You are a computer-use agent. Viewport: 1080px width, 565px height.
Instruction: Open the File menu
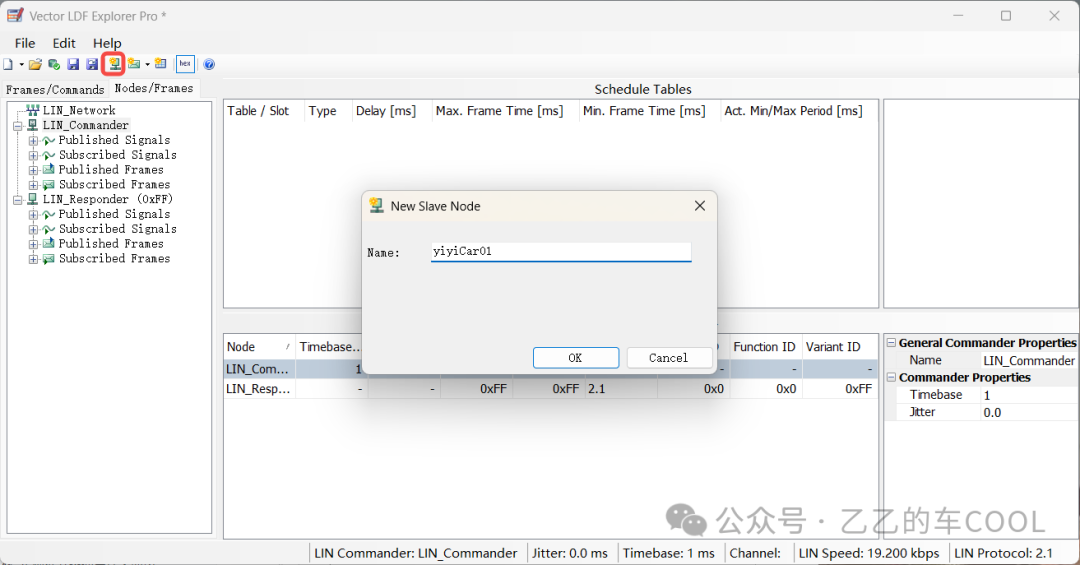[x=25, y=43]
